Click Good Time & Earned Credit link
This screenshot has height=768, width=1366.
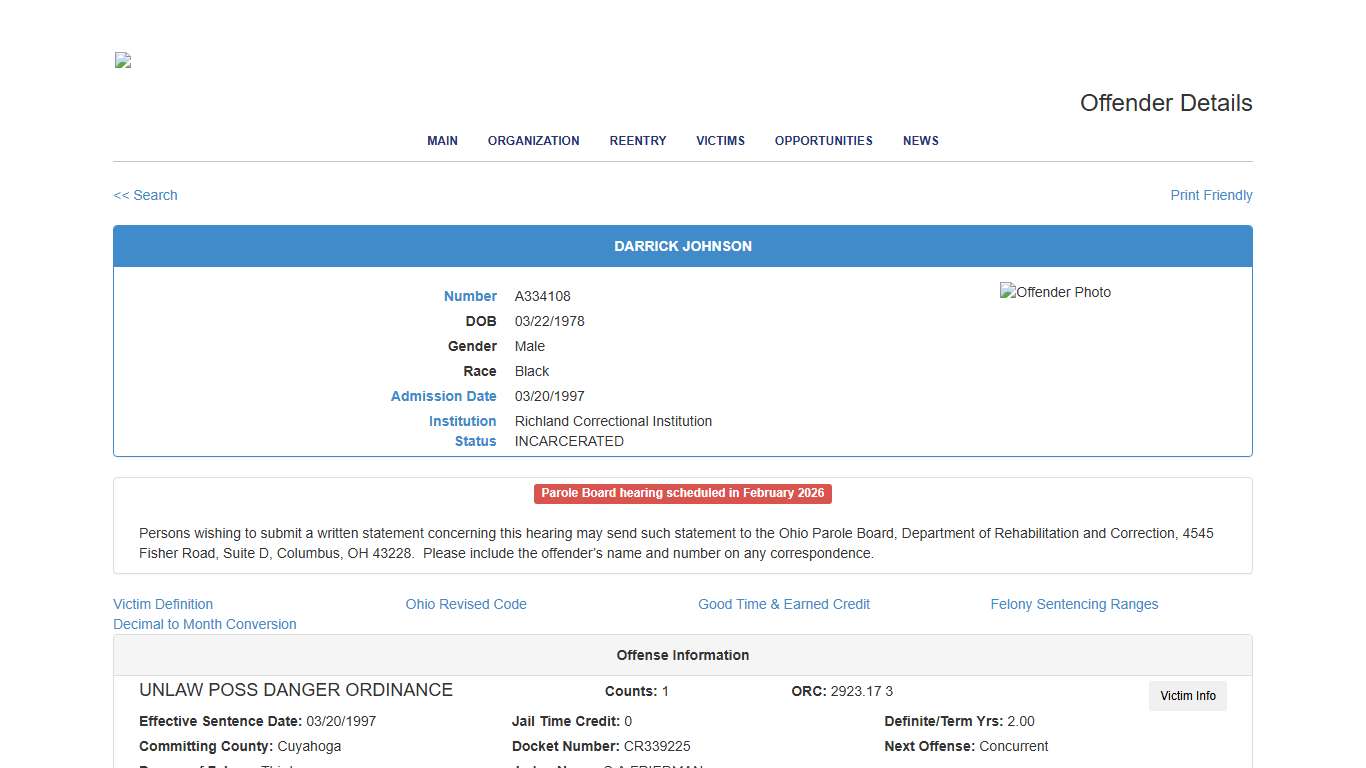[x=784, y=604]
